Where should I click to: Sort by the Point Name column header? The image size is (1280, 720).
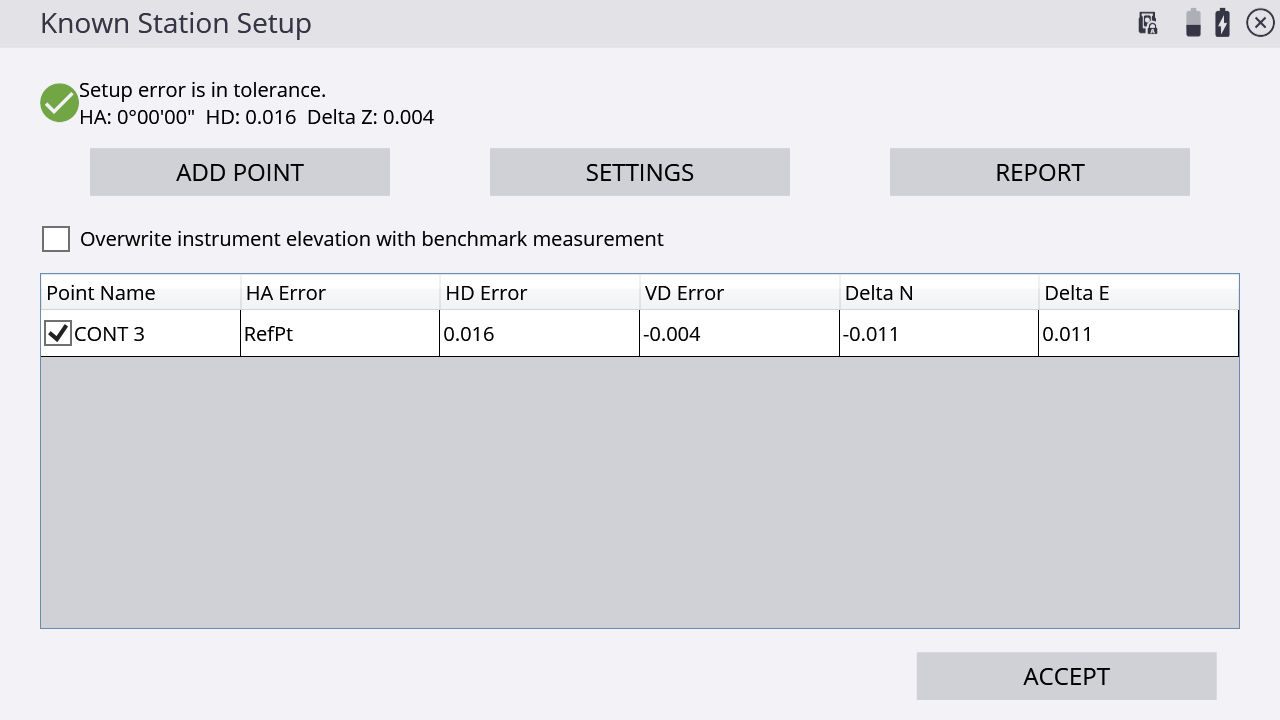(x=141, y=293)
